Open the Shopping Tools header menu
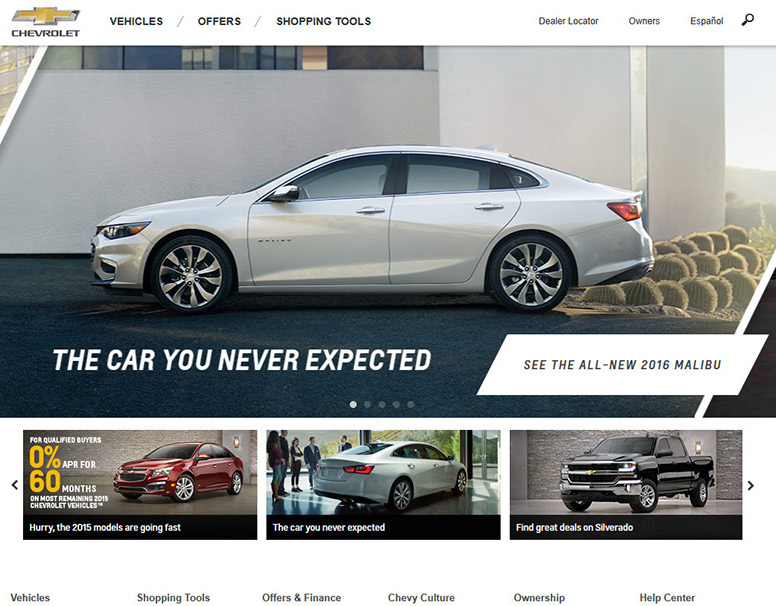The image size is (776, 606). click(324, 21)
